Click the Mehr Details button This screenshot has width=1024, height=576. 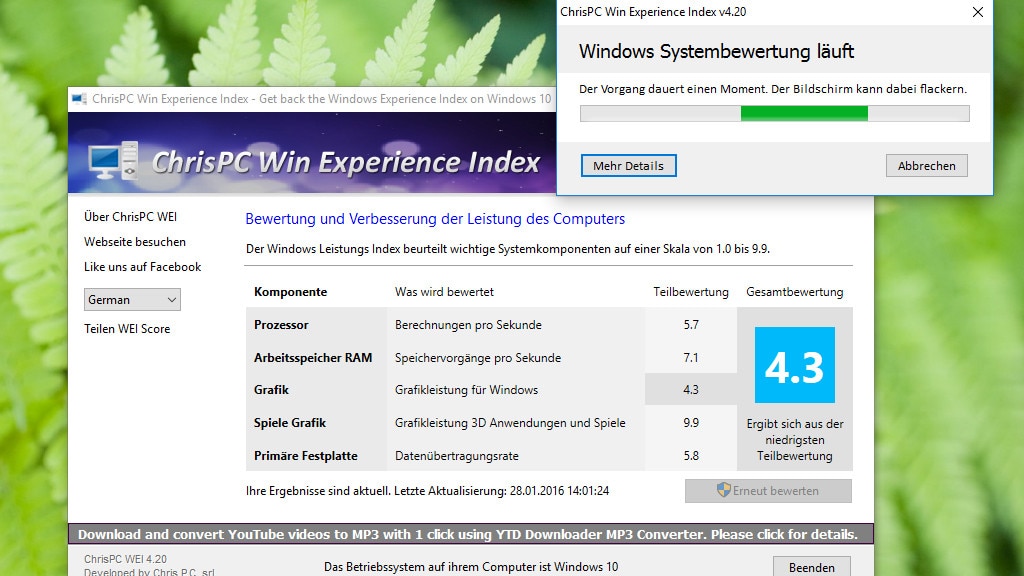tap(628, 166)
